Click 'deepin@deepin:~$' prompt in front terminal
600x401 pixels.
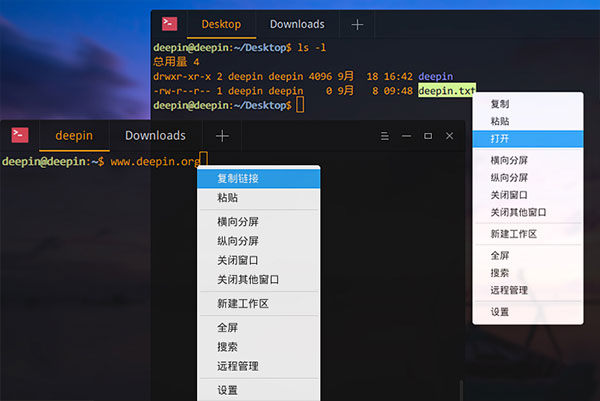coord(53,161)
